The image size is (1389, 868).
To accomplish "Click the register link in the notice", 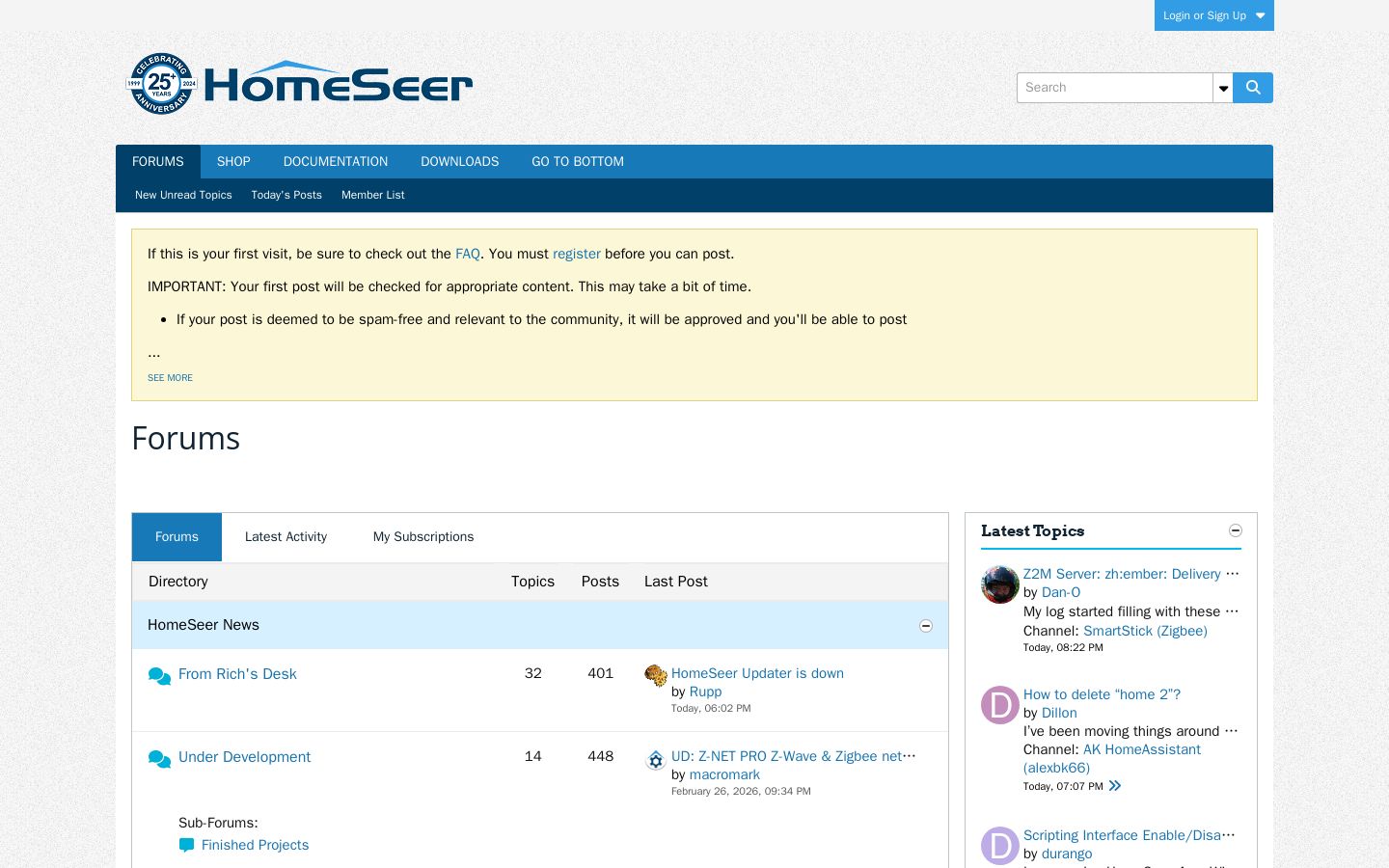I will (x=577, y=254).
